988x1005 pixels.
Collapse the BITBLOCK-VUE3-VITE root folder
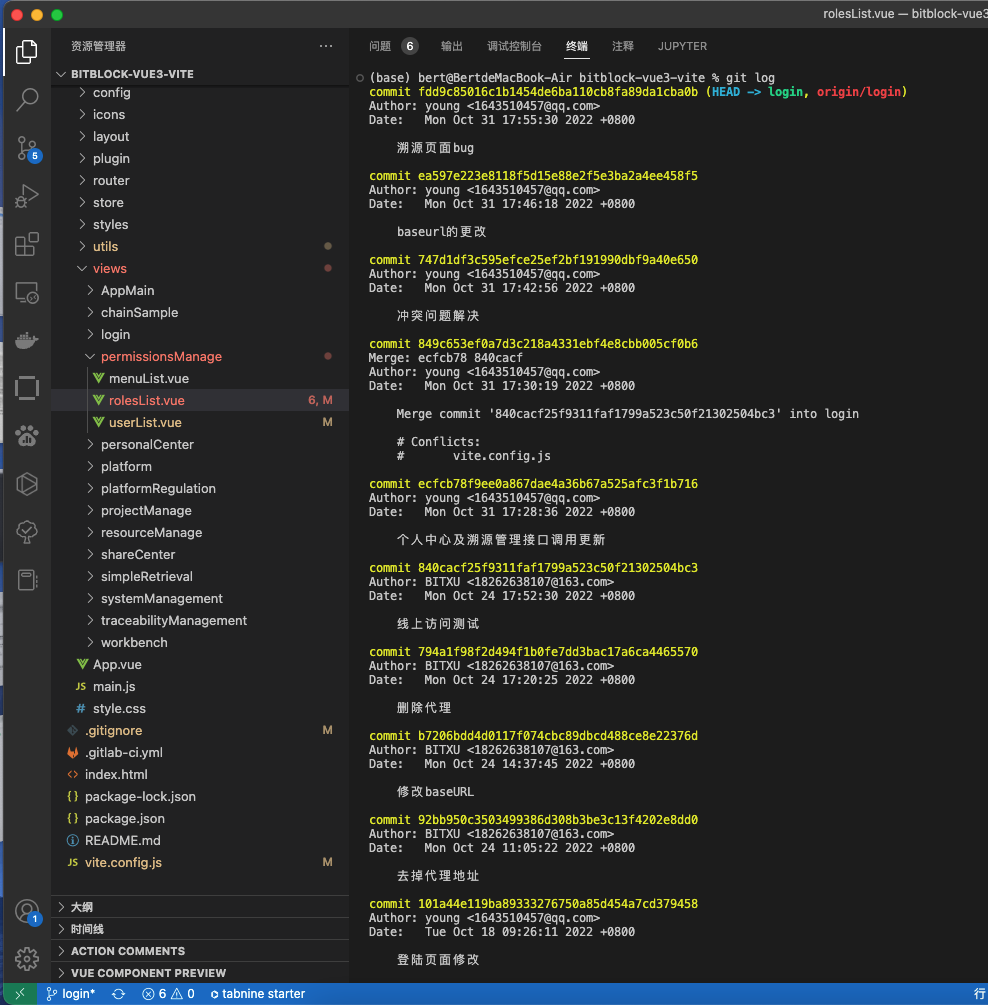click(x=200, y=74)
